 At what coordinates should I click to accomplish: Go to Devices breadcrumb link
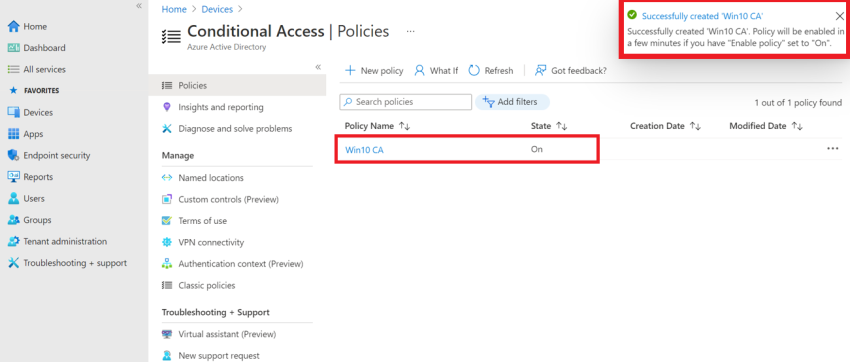tap(217, 9)
